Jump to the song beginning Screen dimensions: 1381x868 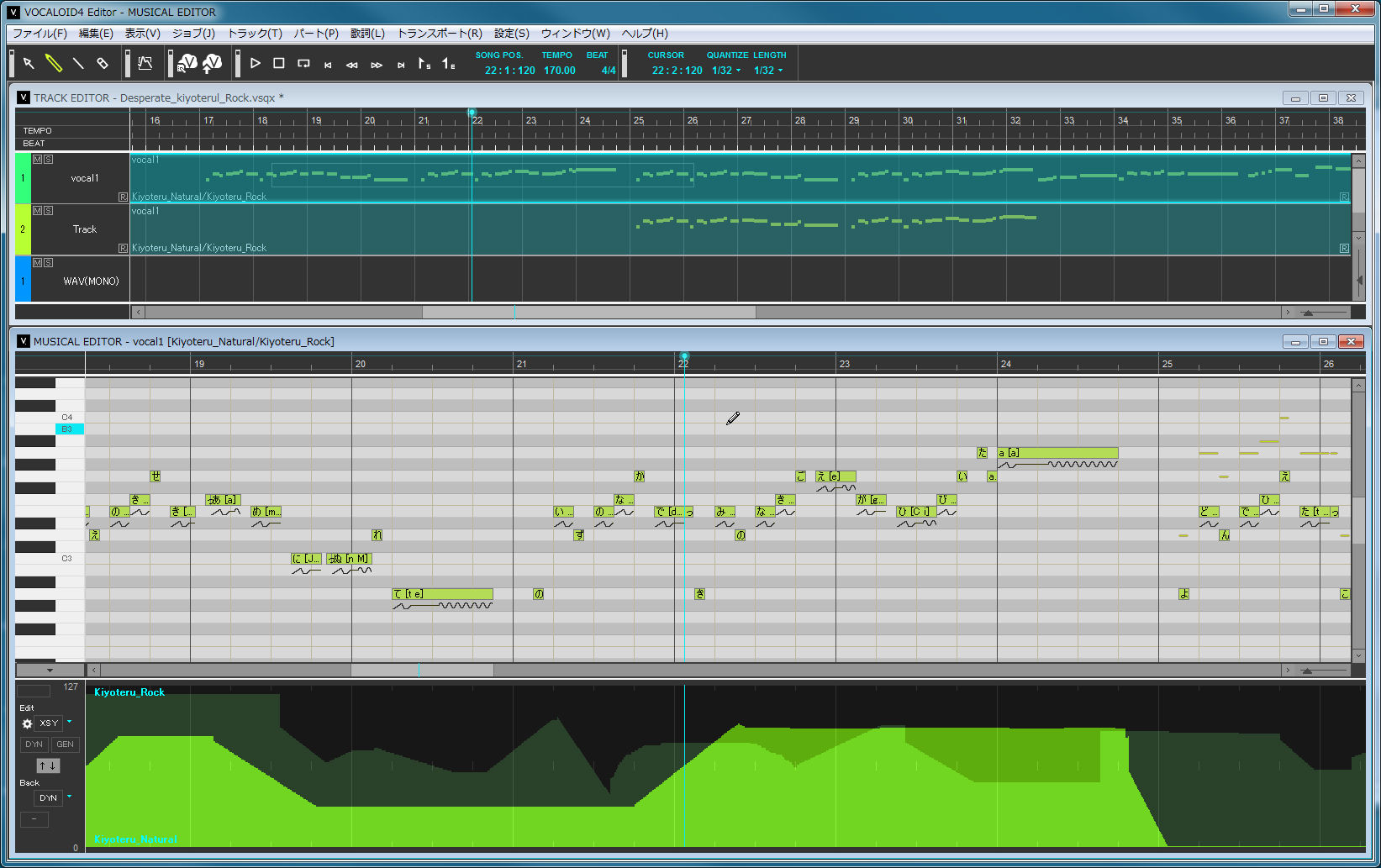click(x=328, y=65)
